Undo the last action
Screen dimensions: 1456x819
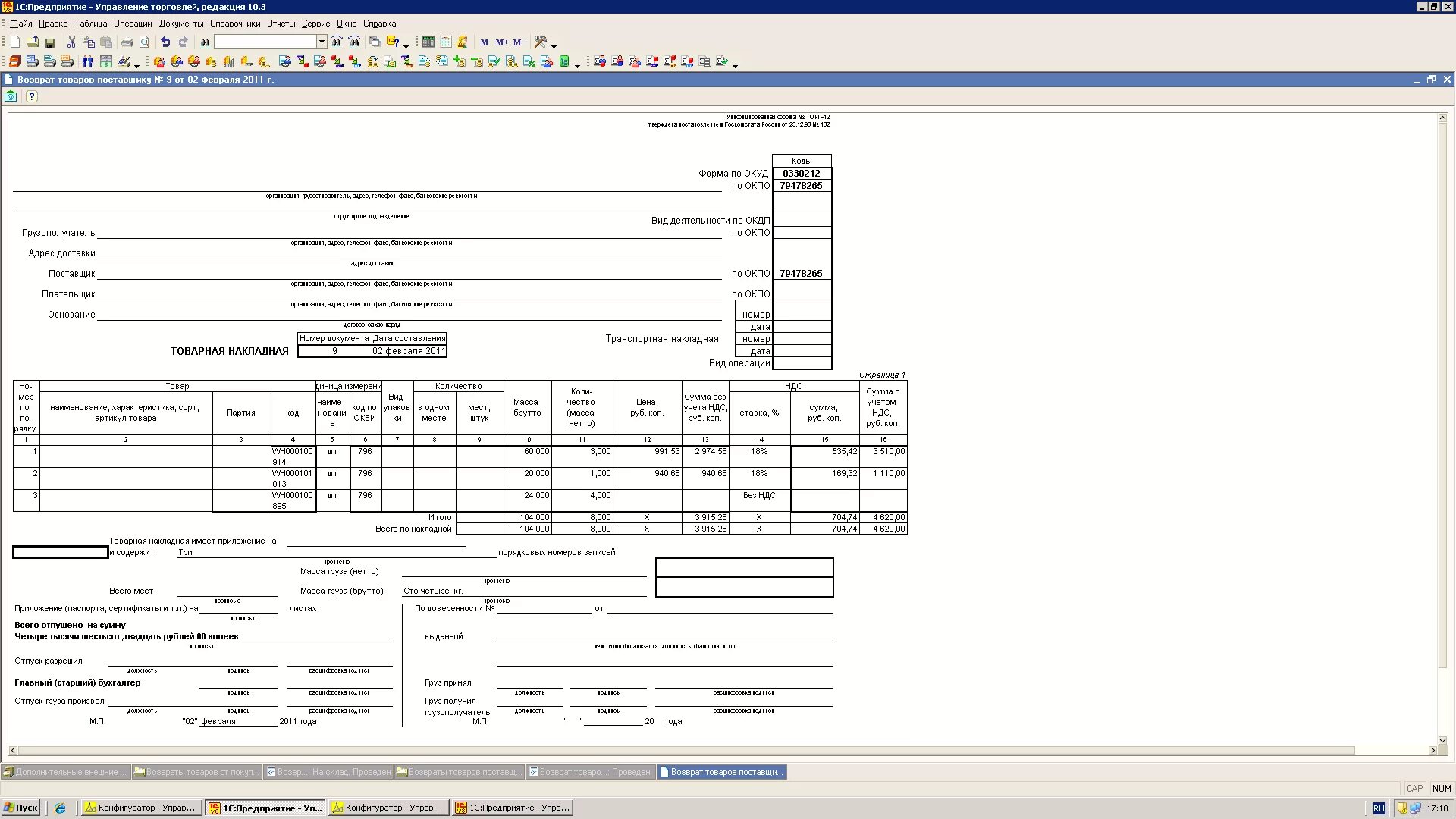click(x=165, y=42)
